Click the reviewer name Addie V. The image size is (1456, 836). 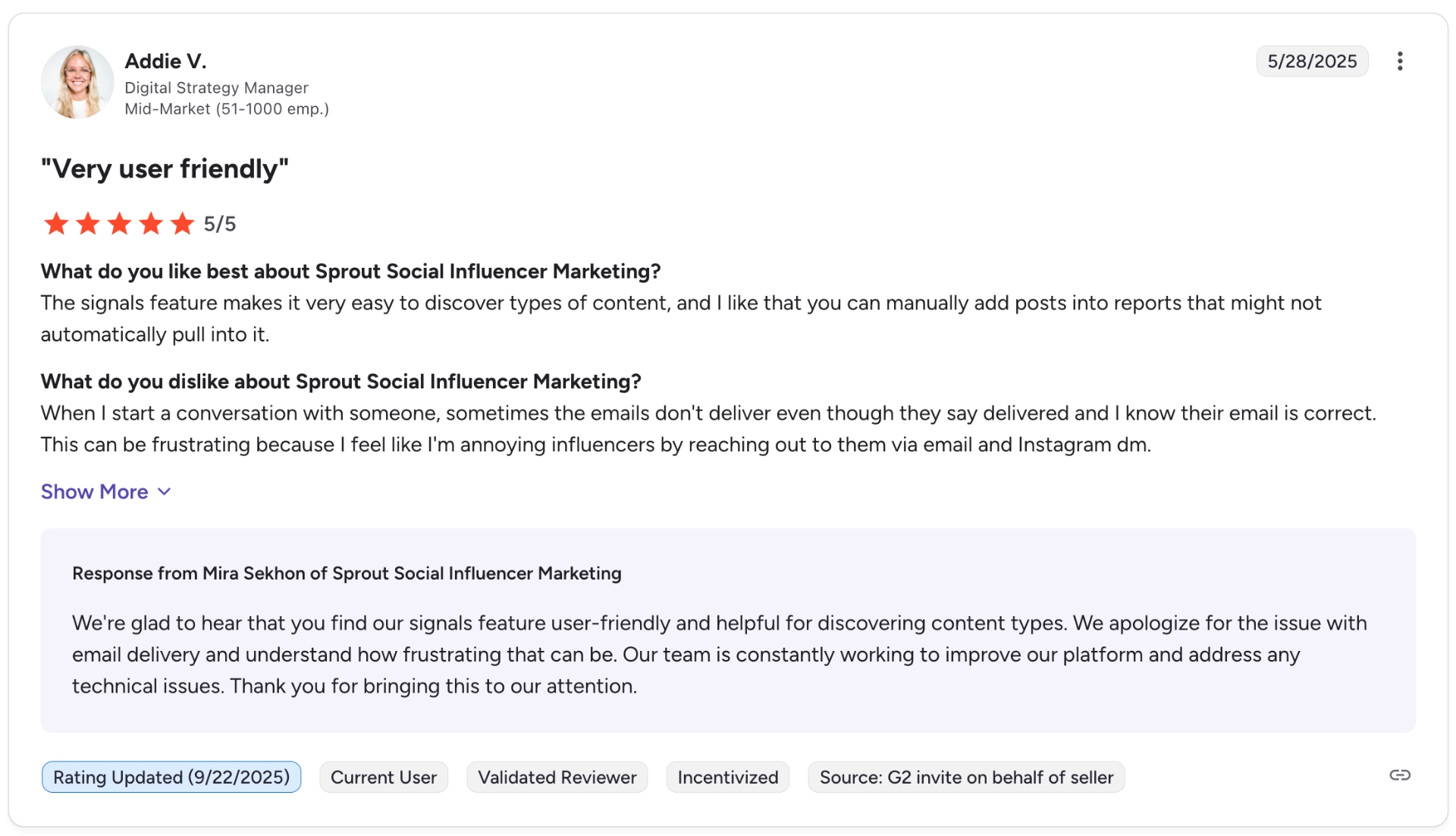[165, 61]
